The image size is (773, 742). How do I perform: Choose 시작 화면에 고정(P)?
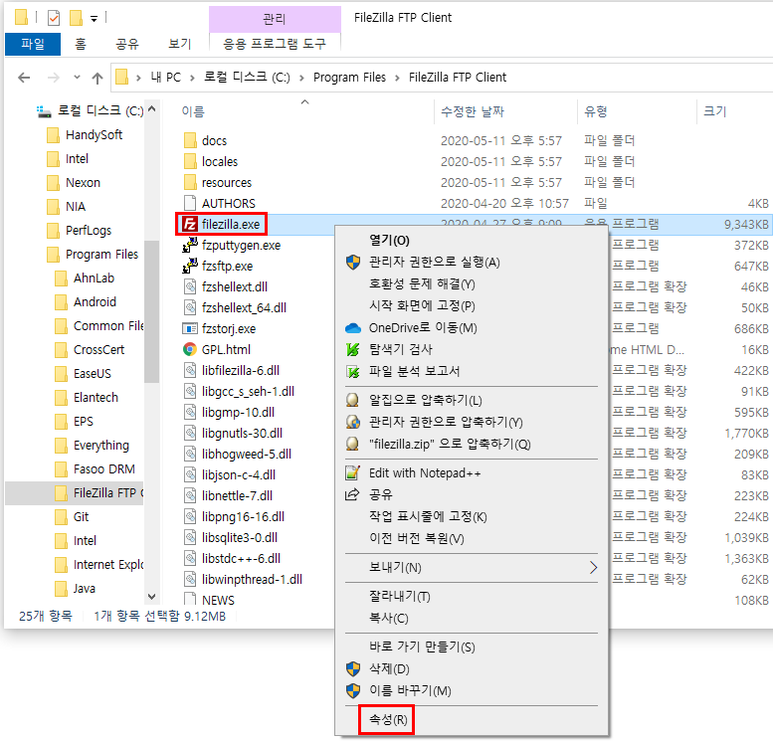(471, 306)
